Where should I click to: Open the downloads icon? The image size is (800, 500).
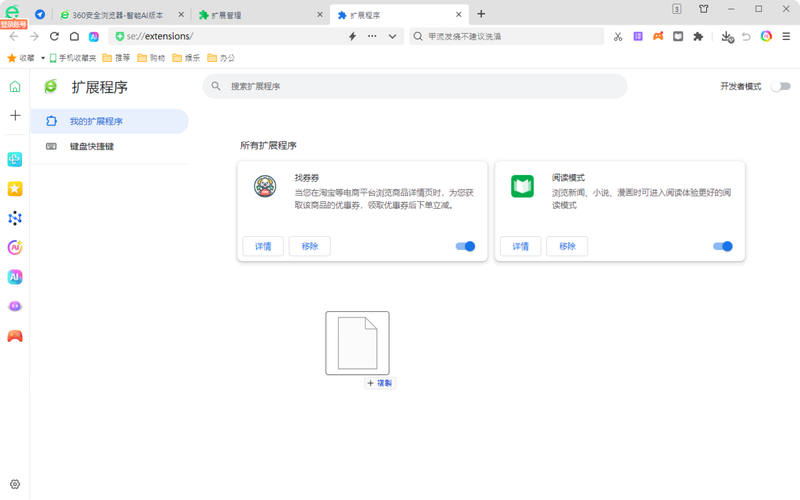[x=727, y=37]
